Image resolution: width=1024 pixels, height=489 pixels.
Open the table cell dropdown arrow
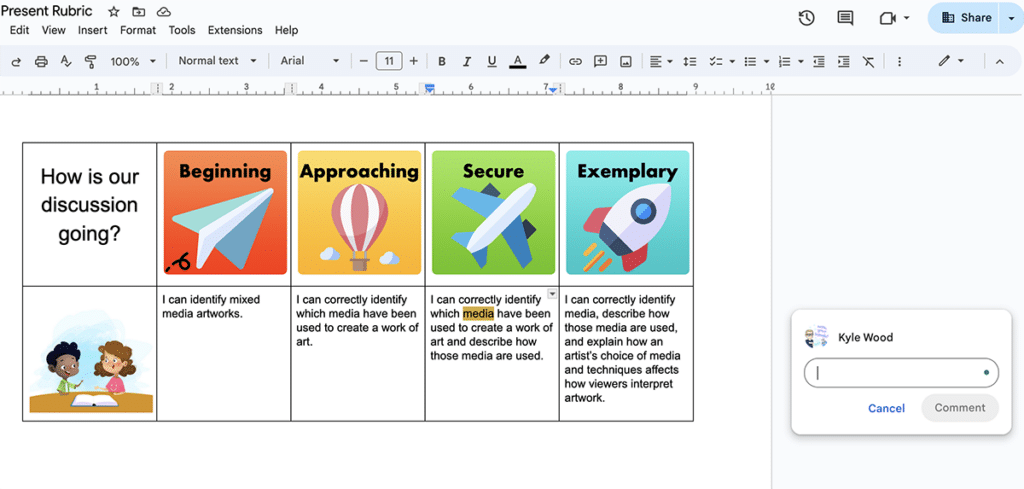pos(552,294)
